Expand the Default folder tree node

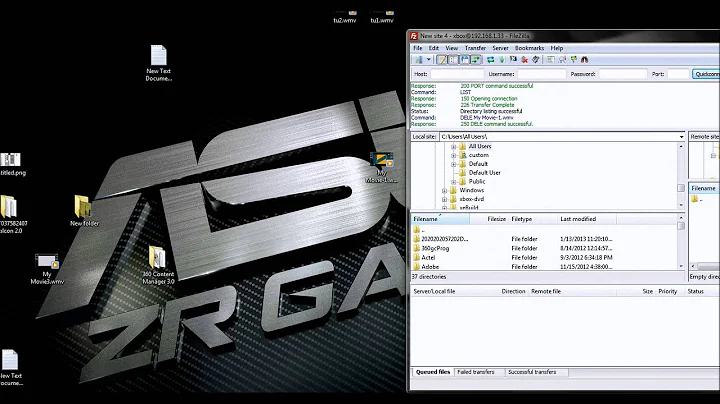pyautogui.click(x=454, y=164)
